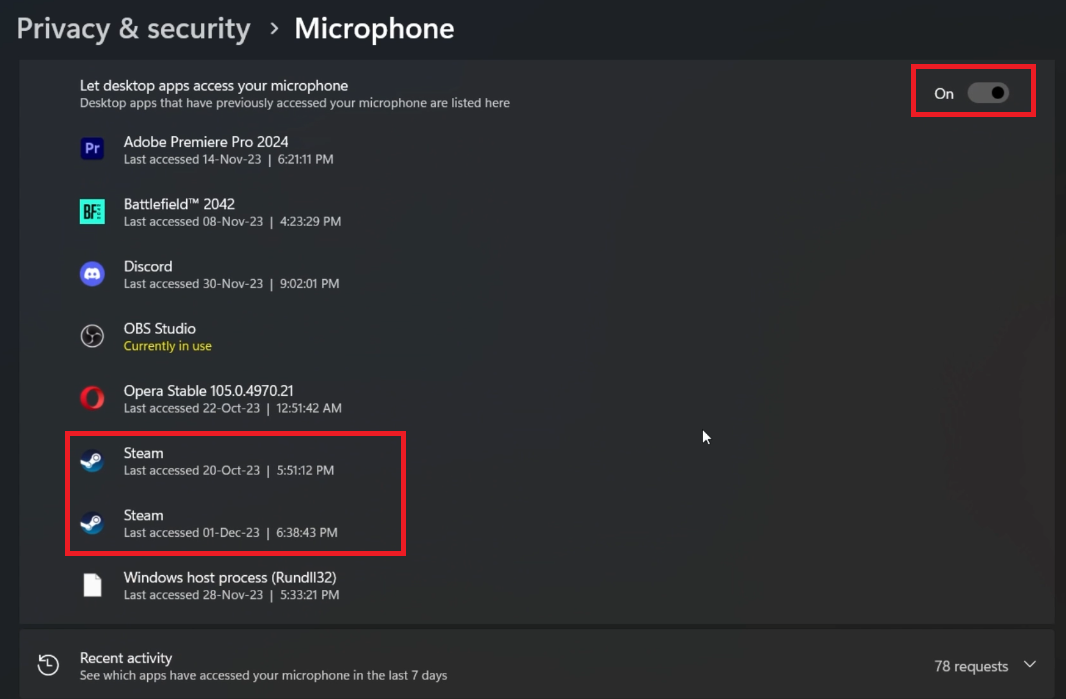
Task: Click the 'Currently in use' status text
Action: pos(167,346)
